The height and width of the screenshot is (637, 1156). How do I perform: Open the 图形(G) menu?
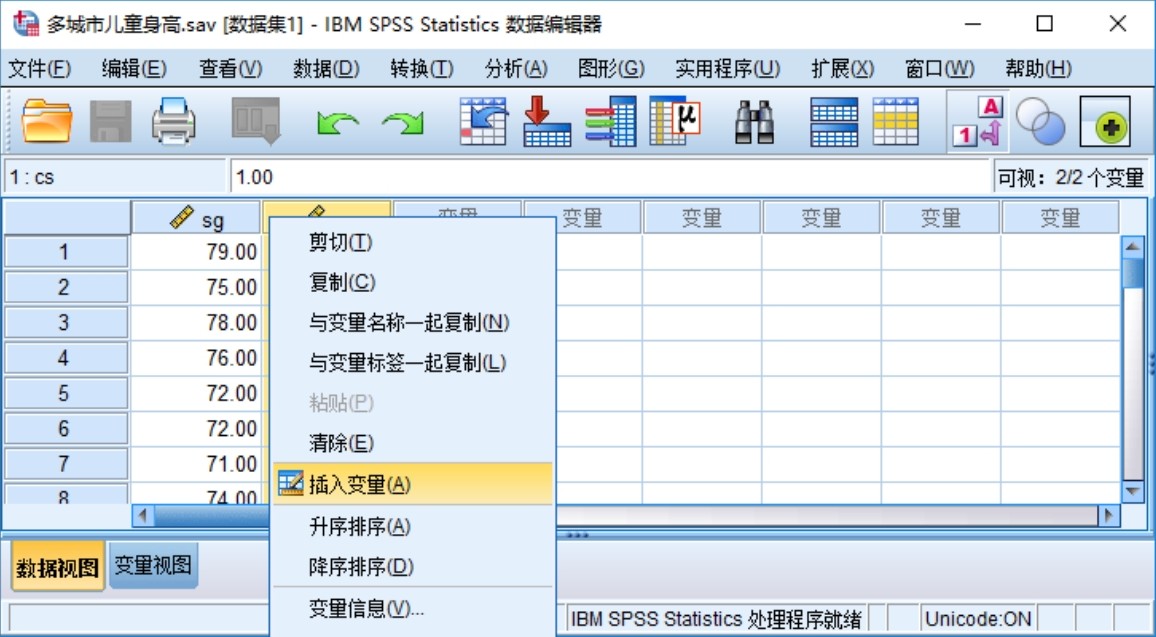point(611,69)
